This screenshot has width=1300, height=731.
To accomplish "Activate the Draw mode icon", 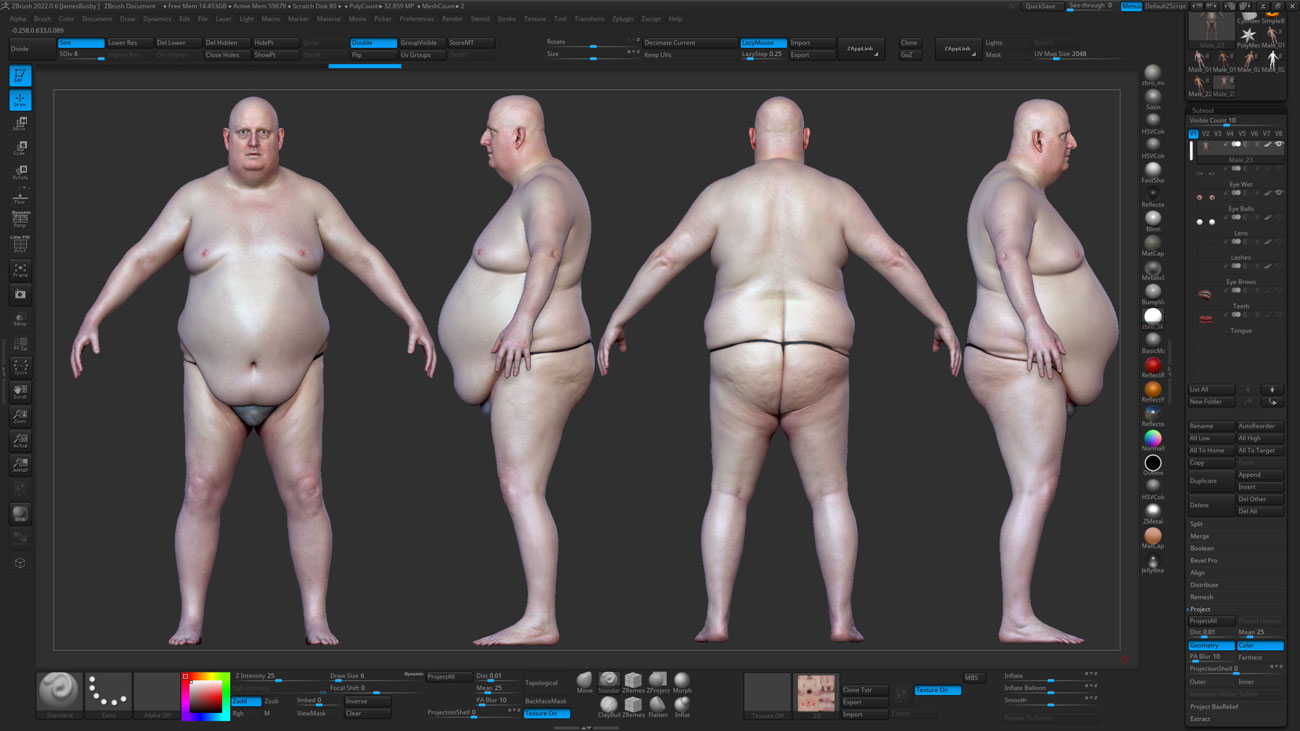I will tap(19, 98).
